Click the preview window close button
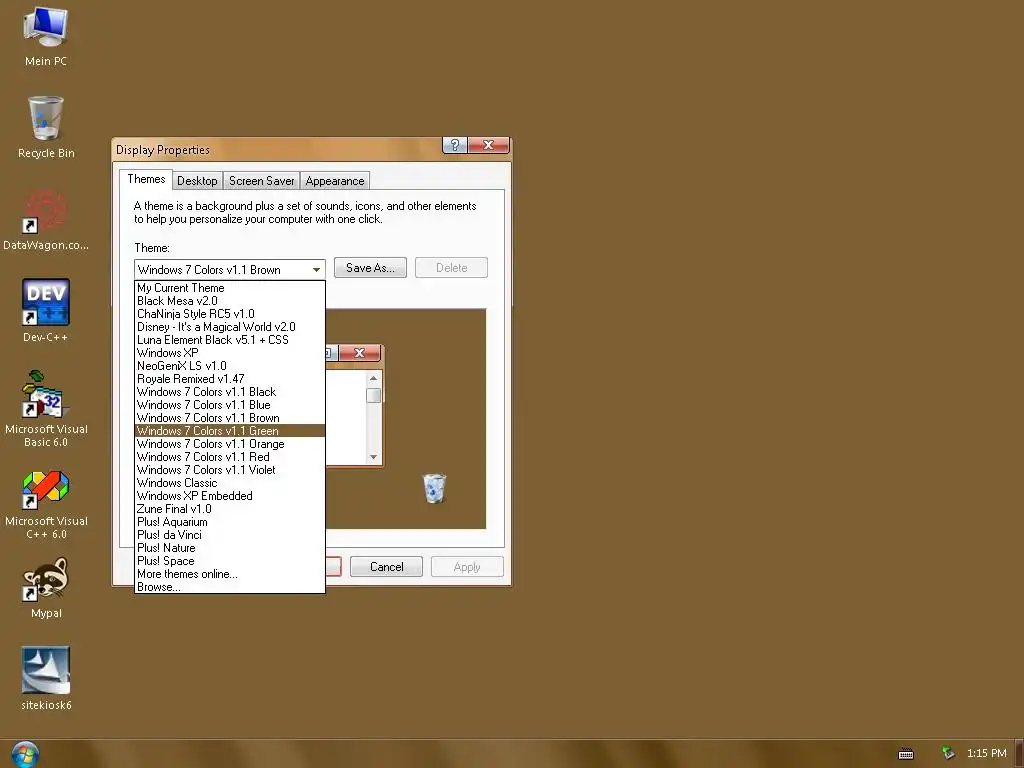 (x=359, y=353)
